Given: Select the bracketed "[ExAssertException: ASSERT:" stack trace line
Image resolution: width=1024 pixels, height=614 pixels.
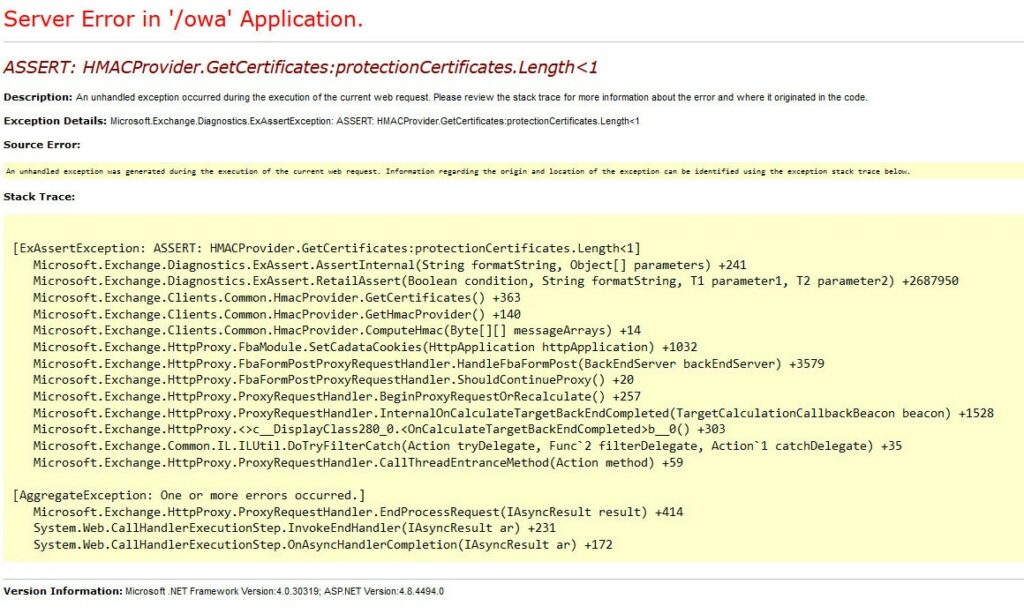Looking at the screenshot, I should (327, 248).
